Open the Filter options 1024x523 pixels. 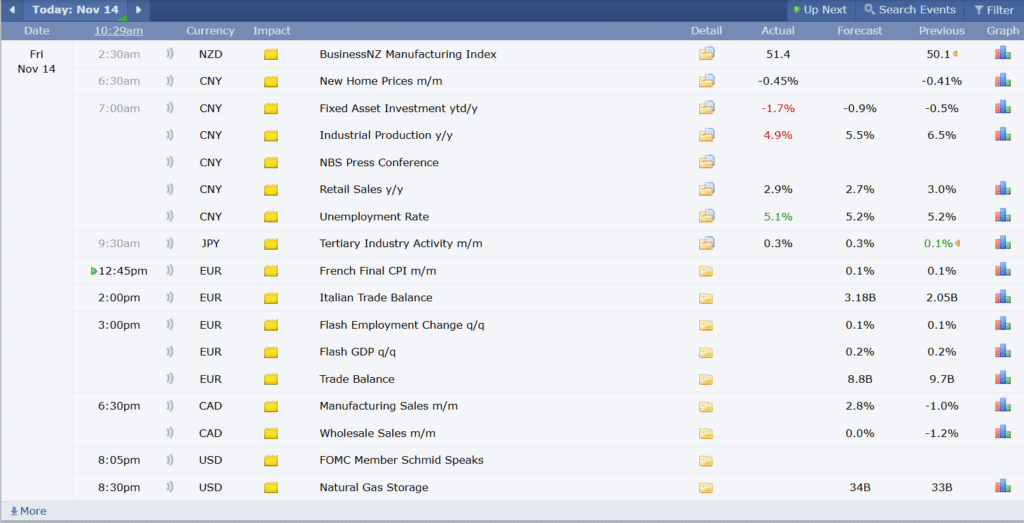(x=993, y=10)
